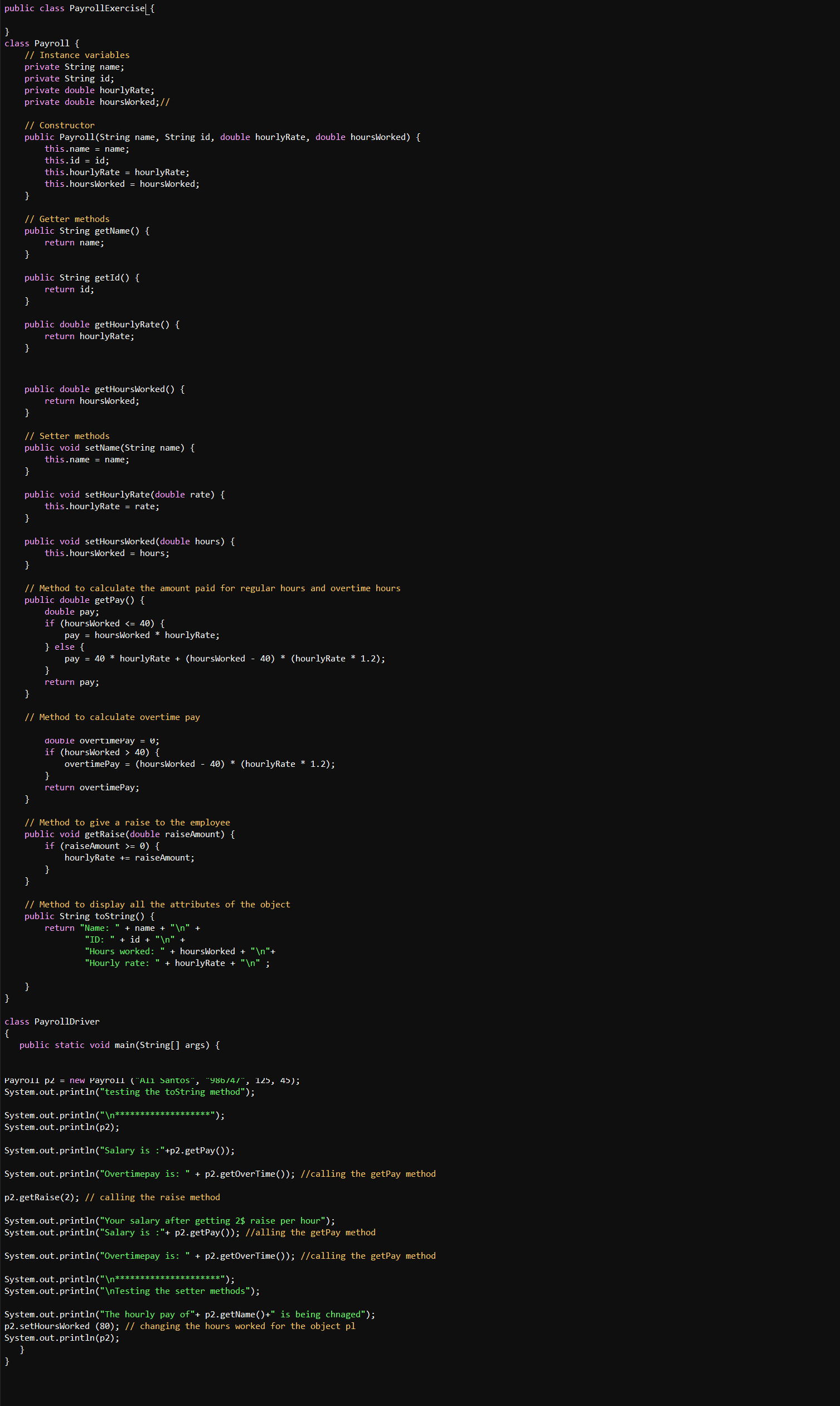Screen dimensions: 840x1406
Task: Click the 'pay = 40 * hourlyRate + ...' line
Action: pyautogui.click(x=225, y=659)
